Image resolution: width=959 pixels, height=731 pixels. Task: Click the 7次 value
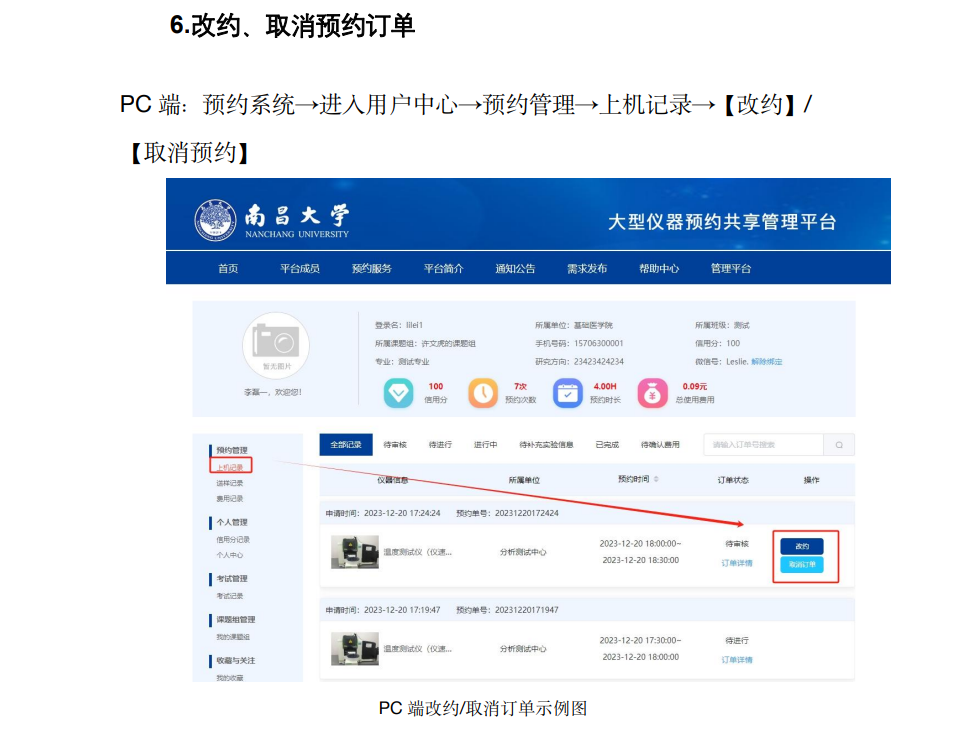520,387
